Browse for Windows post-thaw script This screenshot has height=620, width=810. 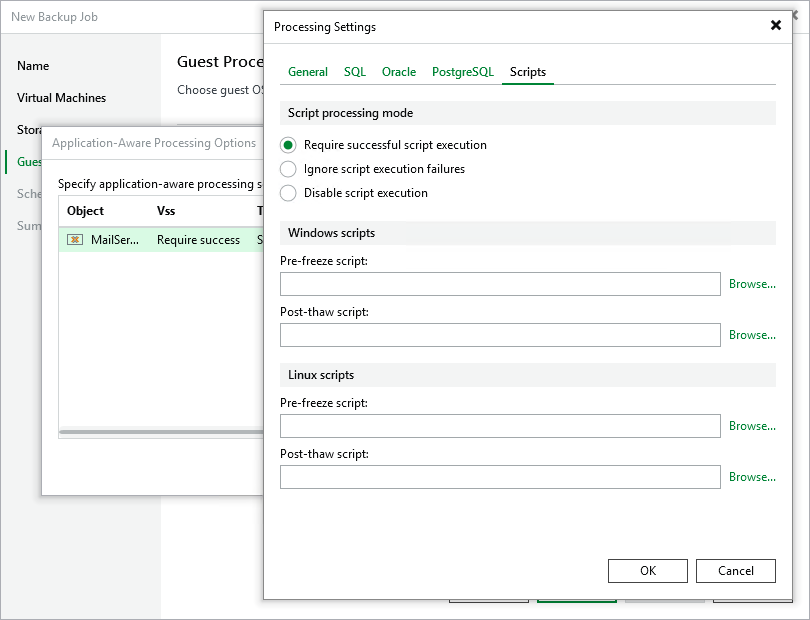(x=752, y=335)
